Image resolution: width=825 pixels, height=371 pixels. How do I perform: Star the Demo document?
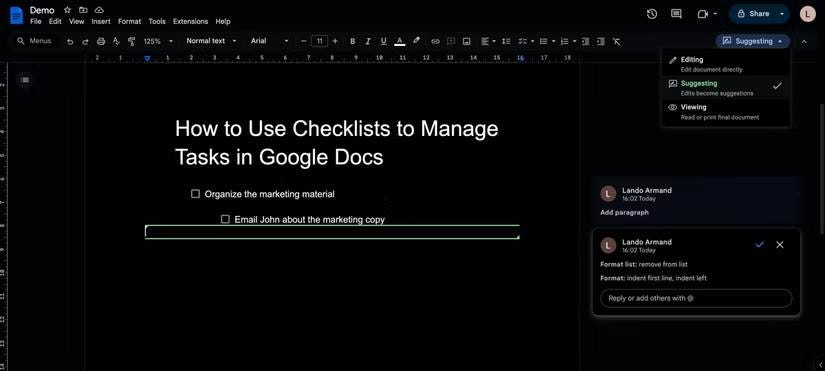tap(67, 10)
